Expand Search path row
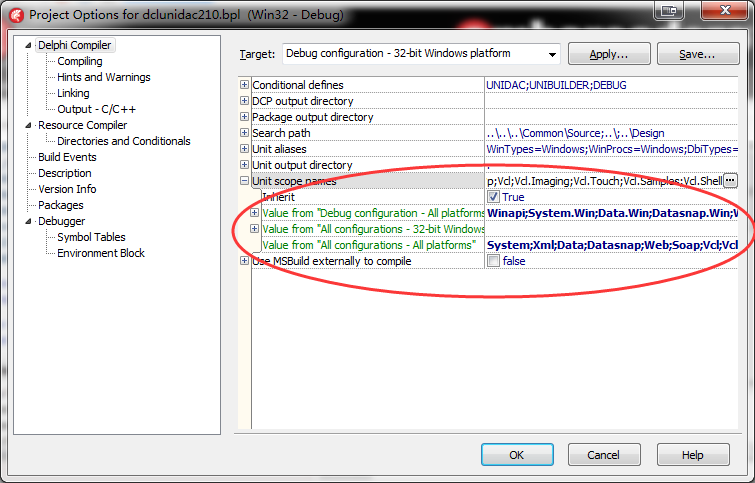Image resolution: width=755 pixels, height=483 pixels. pos(244,132)
